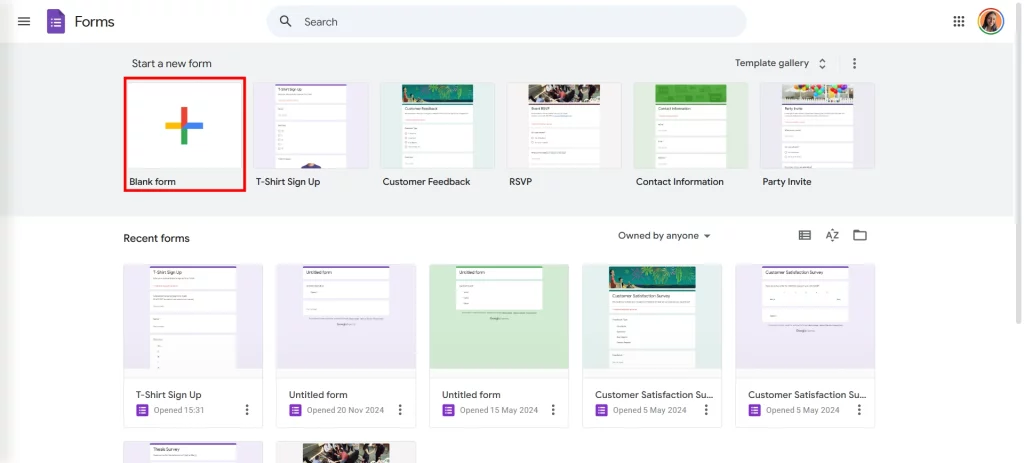The image size is (1024, 463).
Task: Open the green Untitled form thumbnail
Action: (x=498, y=316)
